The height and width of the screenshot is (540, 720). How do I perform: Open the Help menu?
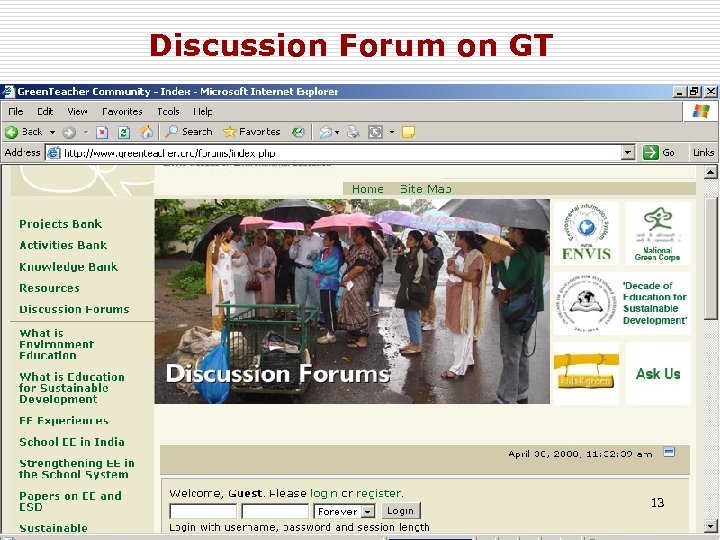[202, 112]
